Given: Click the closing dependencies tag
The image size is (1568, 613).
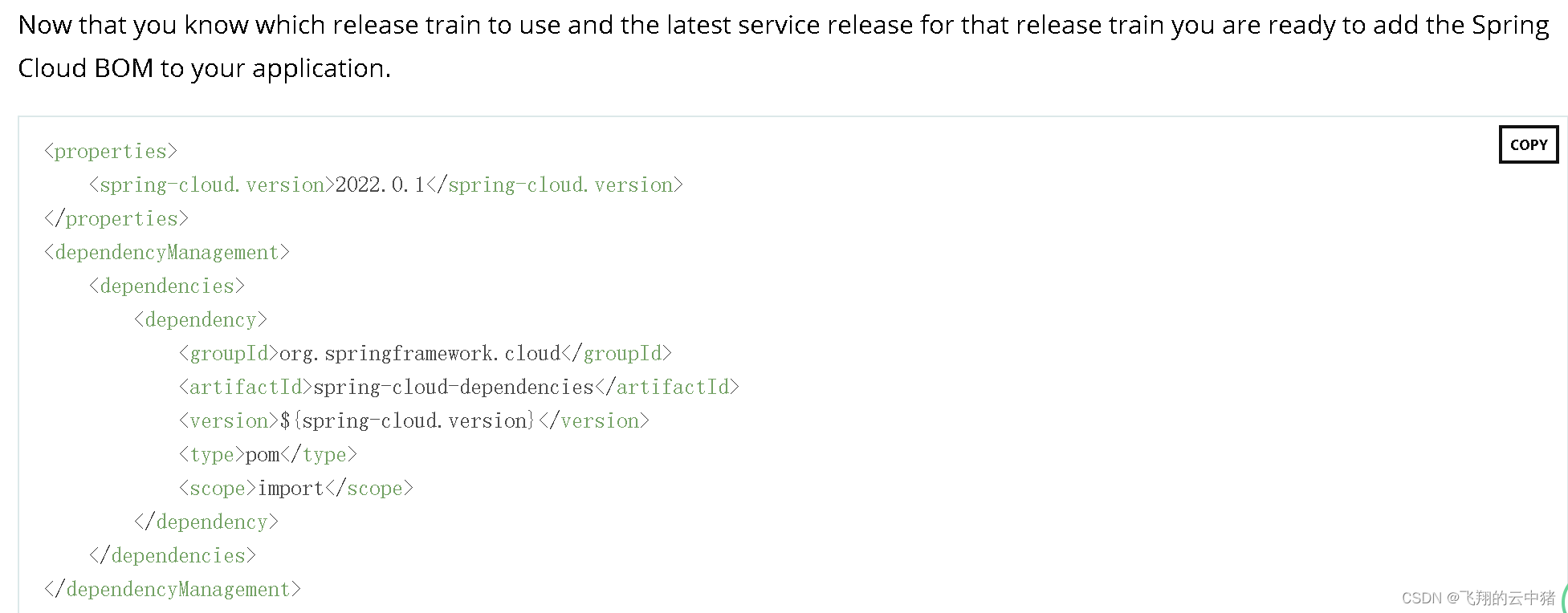Looking at the screenshot, I should 173,555.
